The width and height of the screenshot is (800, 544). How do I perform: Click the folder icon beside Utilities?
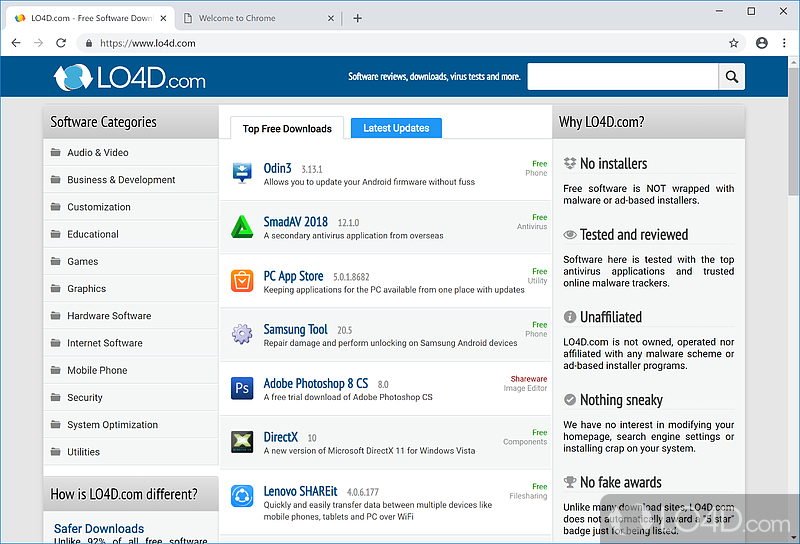point(56,452)
